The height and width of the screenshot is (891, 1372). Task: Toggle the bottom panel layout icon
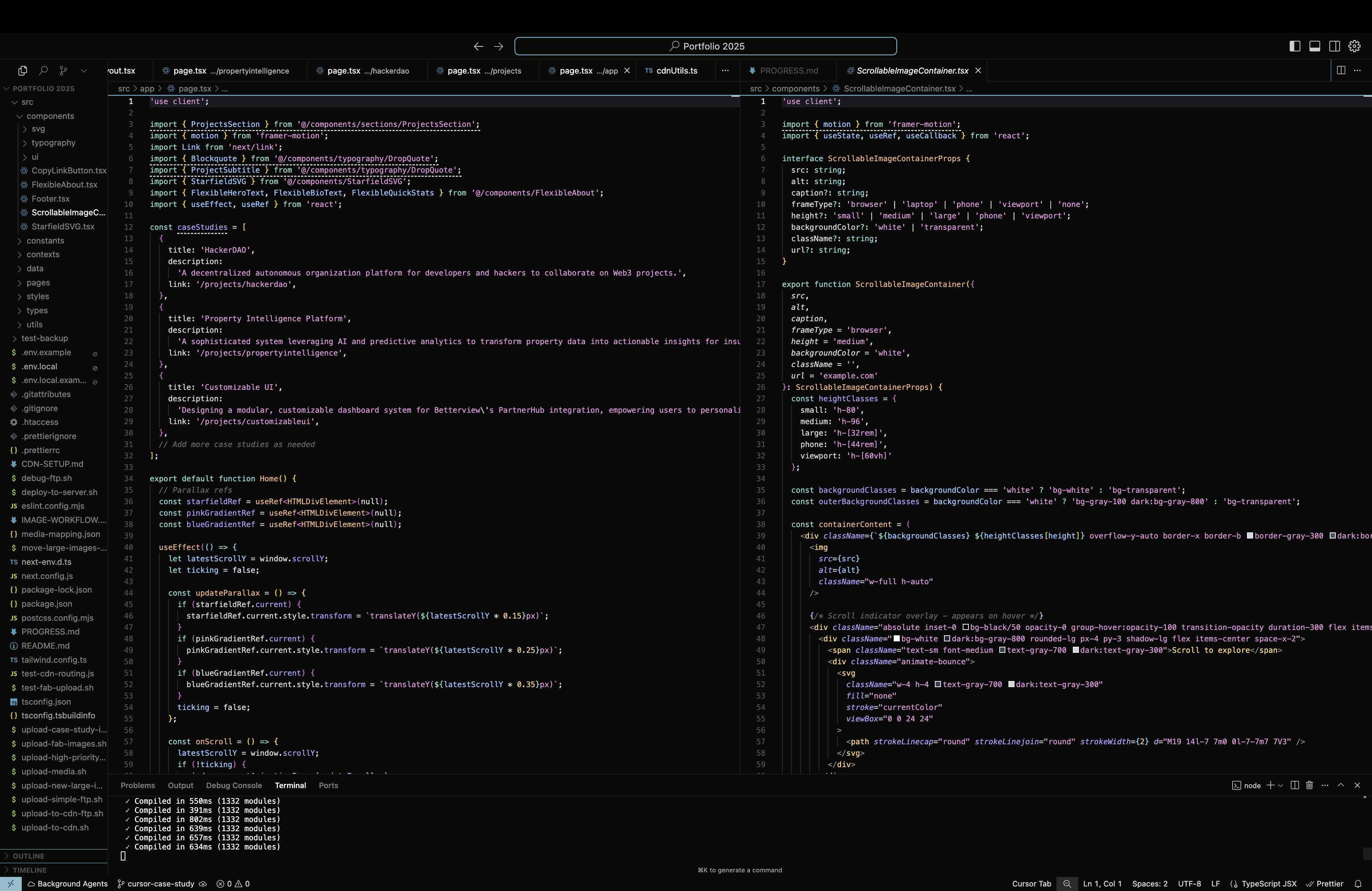[1315, 46]
